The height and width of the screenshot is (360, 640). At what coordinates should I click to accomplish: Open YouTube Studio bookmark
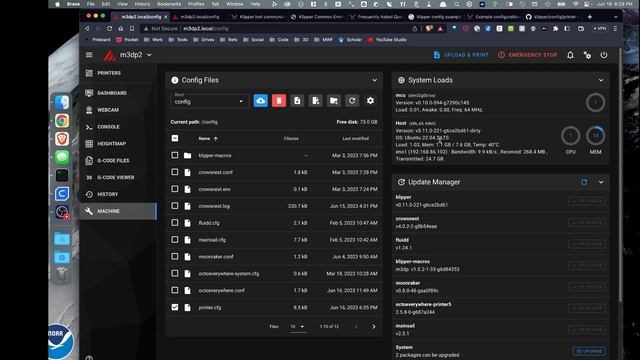point(387,40)
